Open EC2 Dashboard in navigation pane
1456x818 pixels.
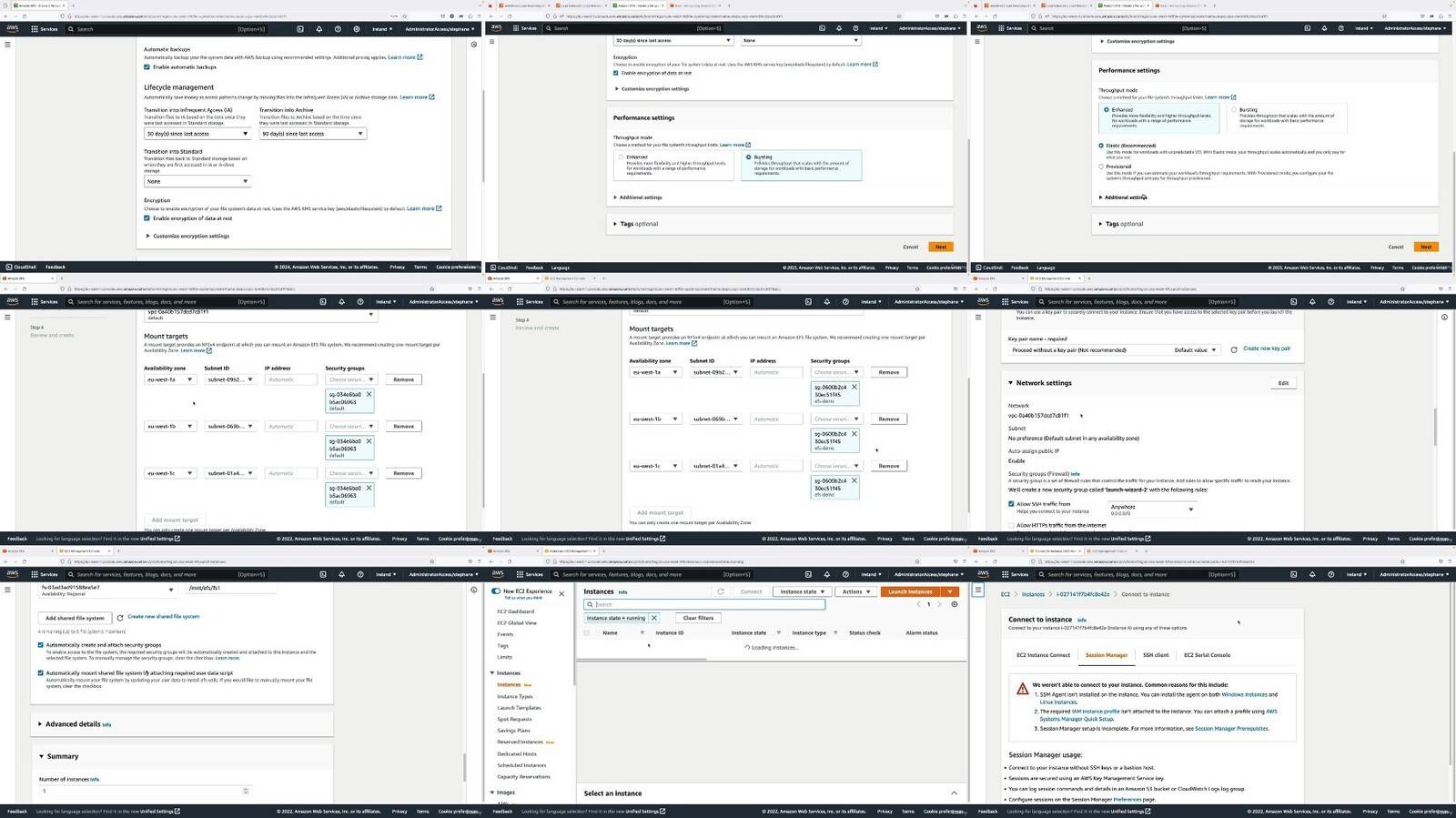[515, 611]
